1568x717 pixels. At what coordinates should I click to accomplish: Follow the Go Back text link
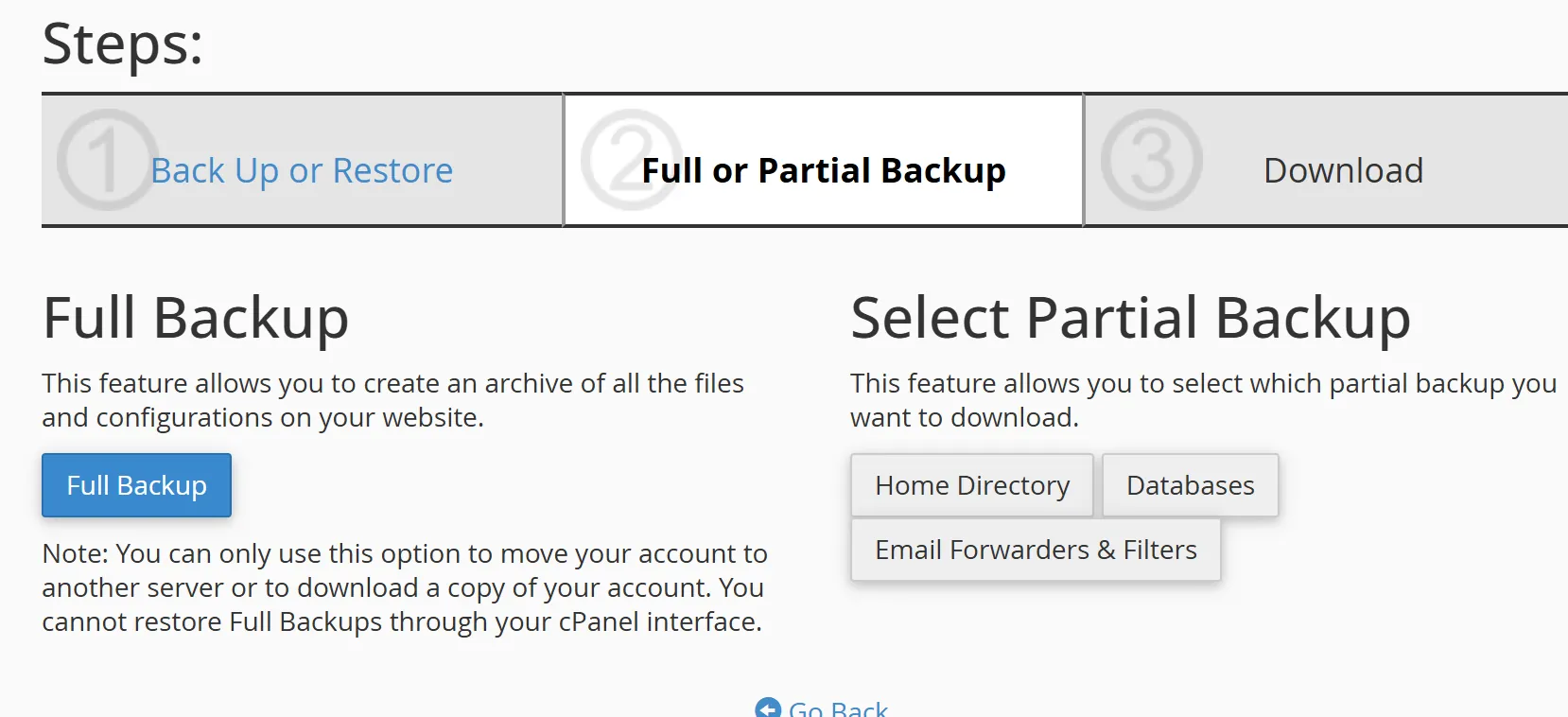tap(838, 708)
